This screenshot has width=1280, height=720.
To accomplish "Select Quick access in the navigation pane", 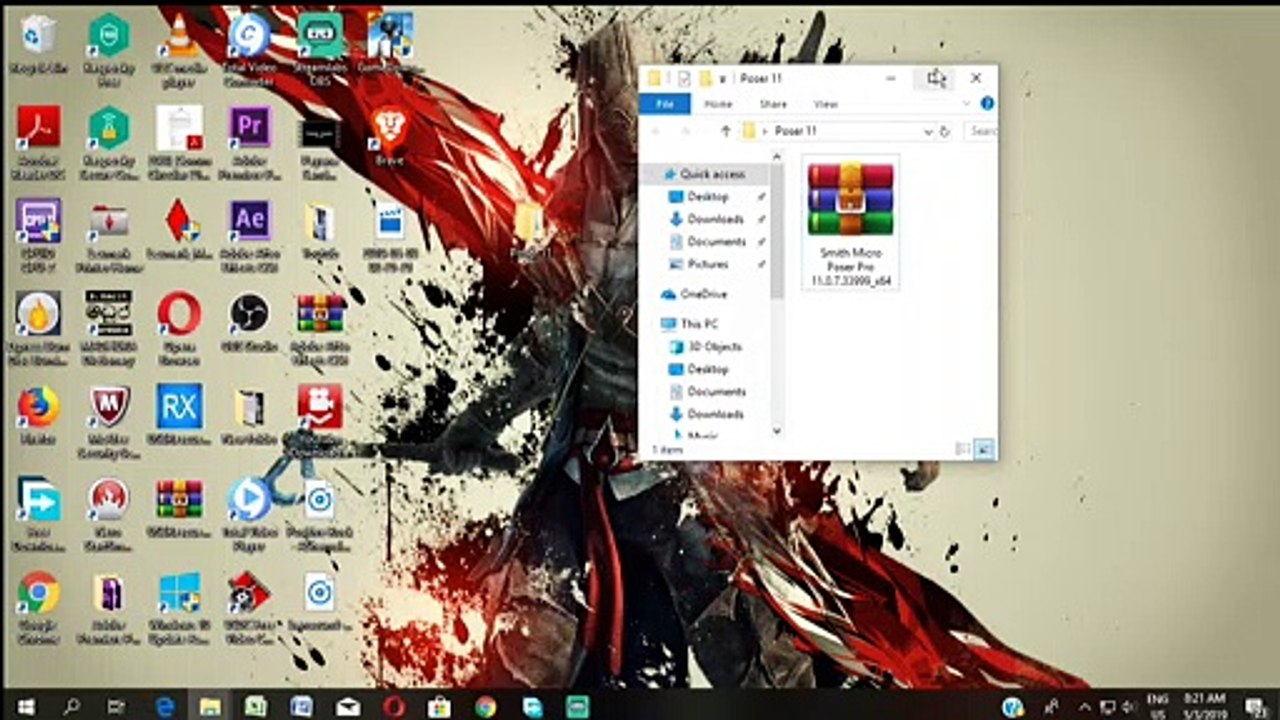I will coord(712,174).
